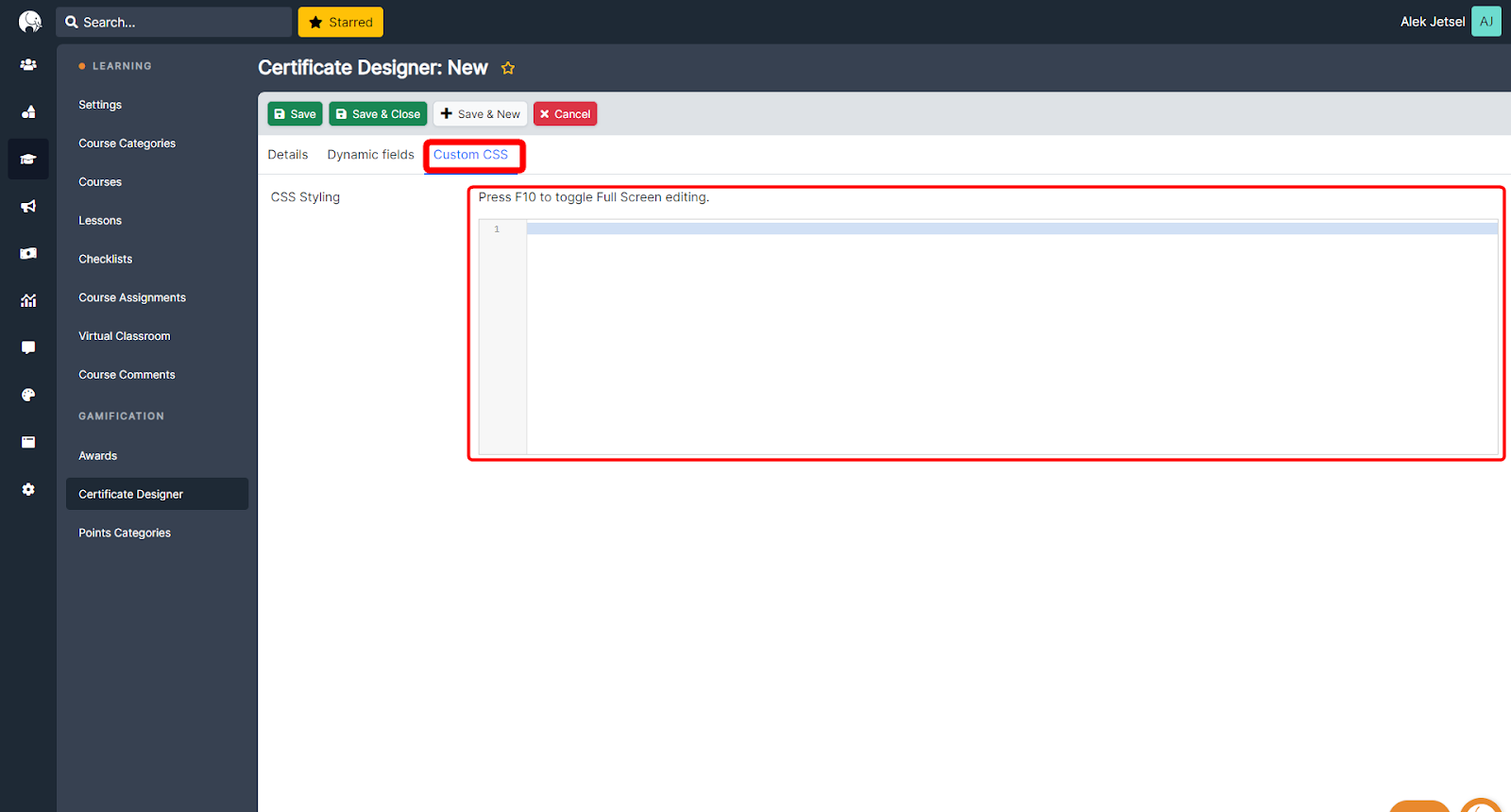
Task: Open the shapes sidebar icon under the users icon
Action: (28, 112)
